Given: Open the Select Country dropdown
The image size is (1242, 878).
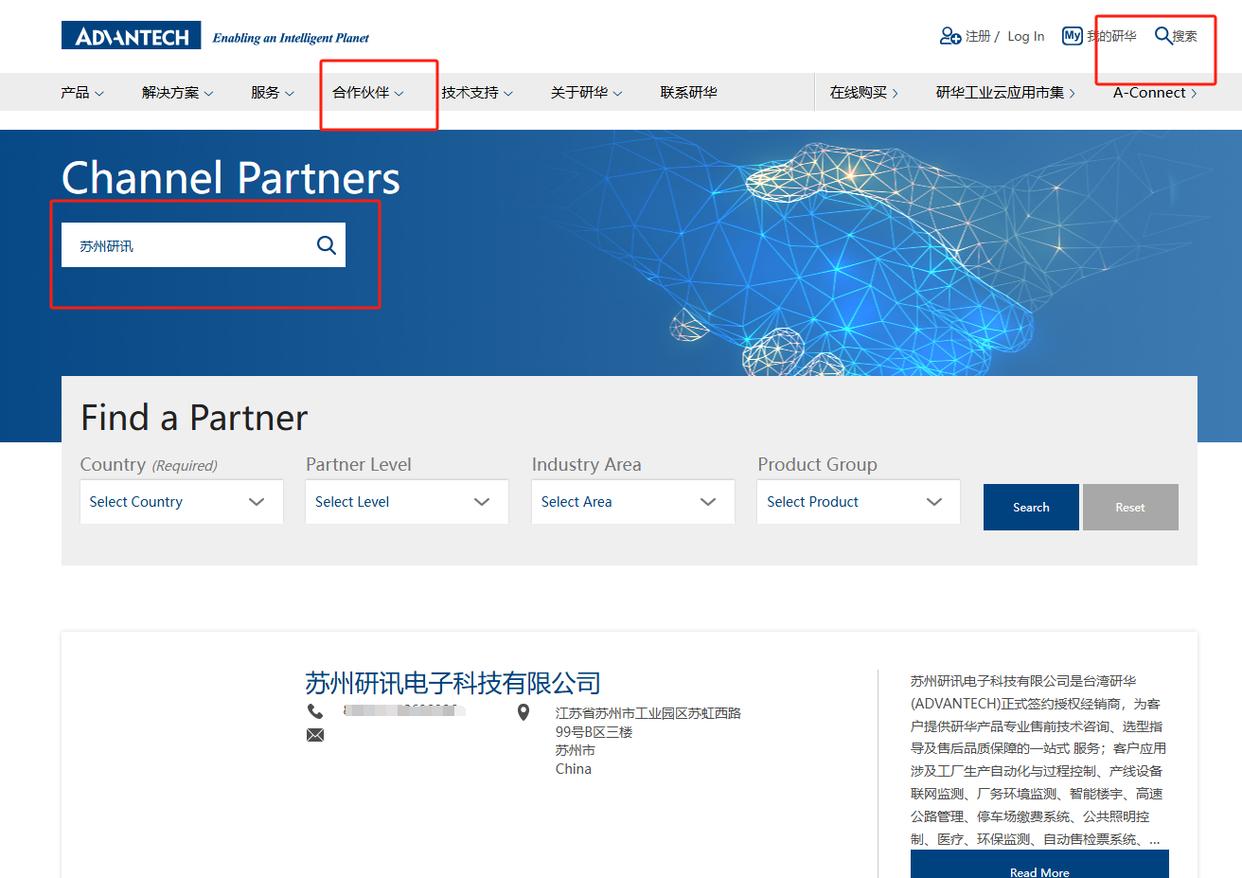Looking at the screenshot, I should 181,502.
